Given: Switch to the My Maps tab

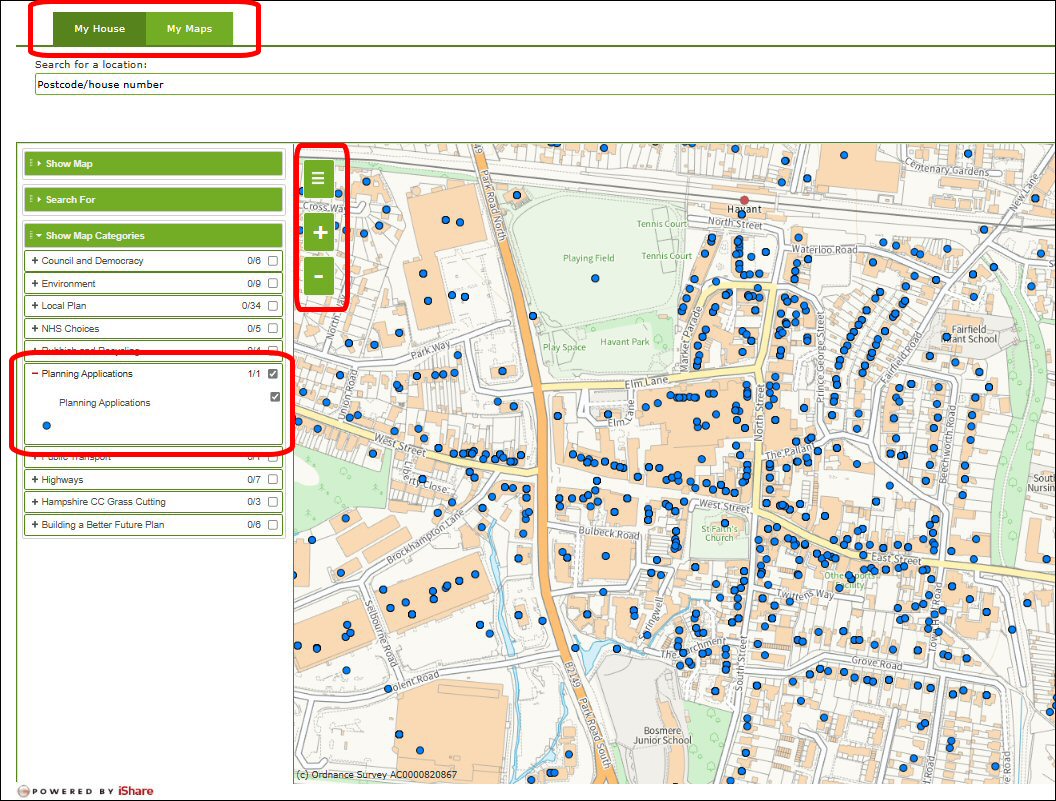Looking at the screenshot, I should (x=189, y=29).
